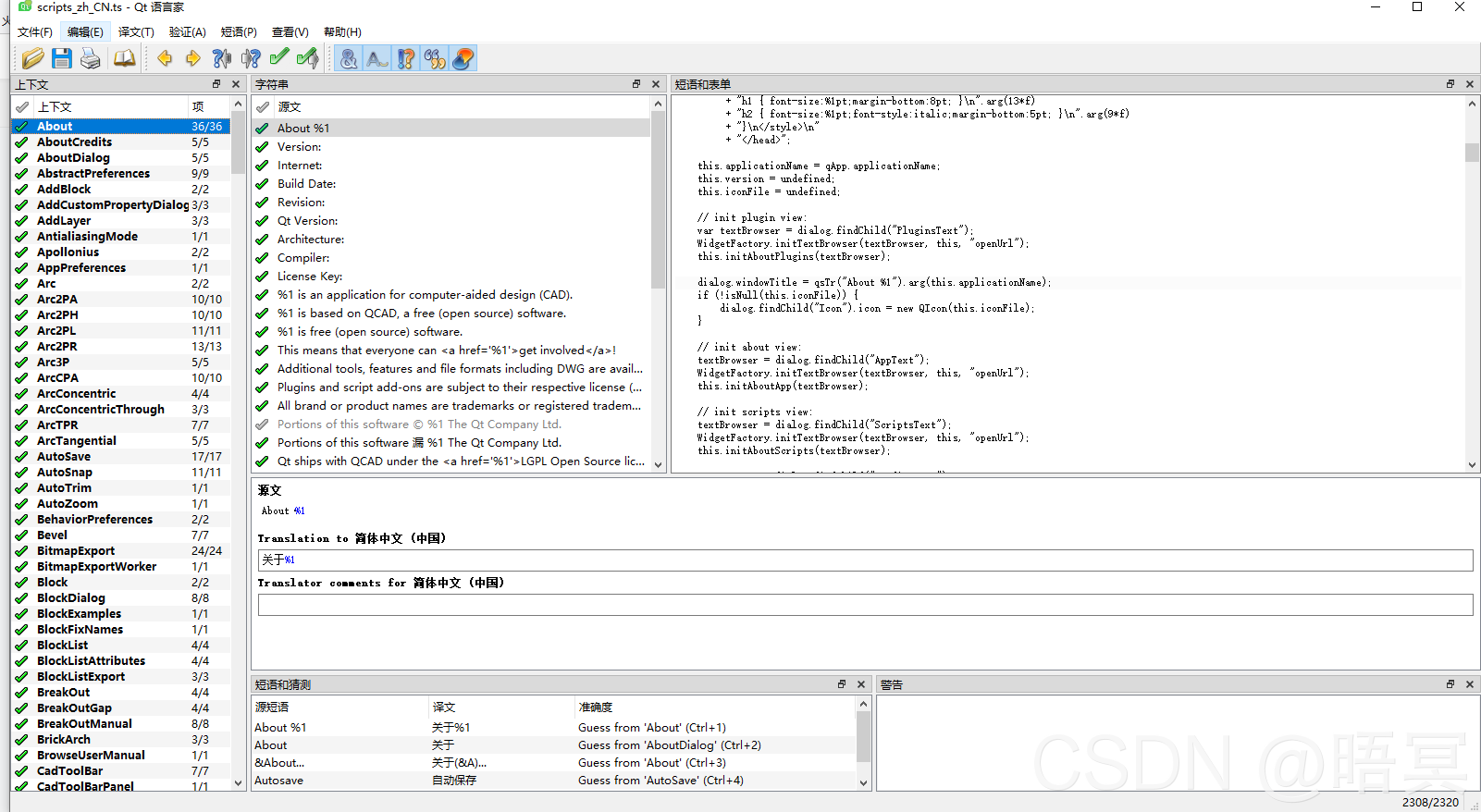1481x812 pixels.
Task: Select the '&About...' guess row
Action: pos(555,762)
